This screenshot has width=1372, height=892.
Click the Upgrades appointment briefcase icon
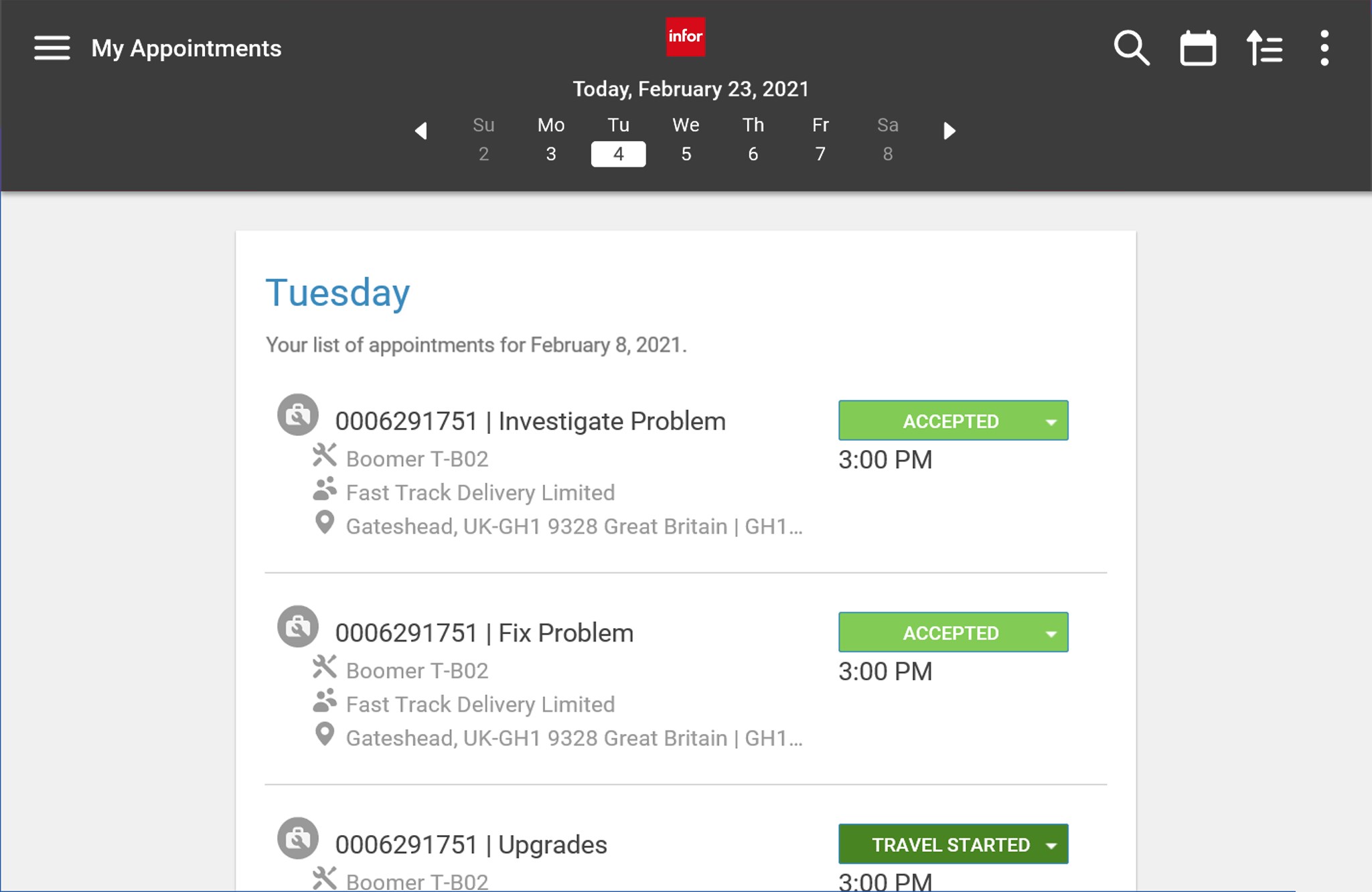click(298, 838)
